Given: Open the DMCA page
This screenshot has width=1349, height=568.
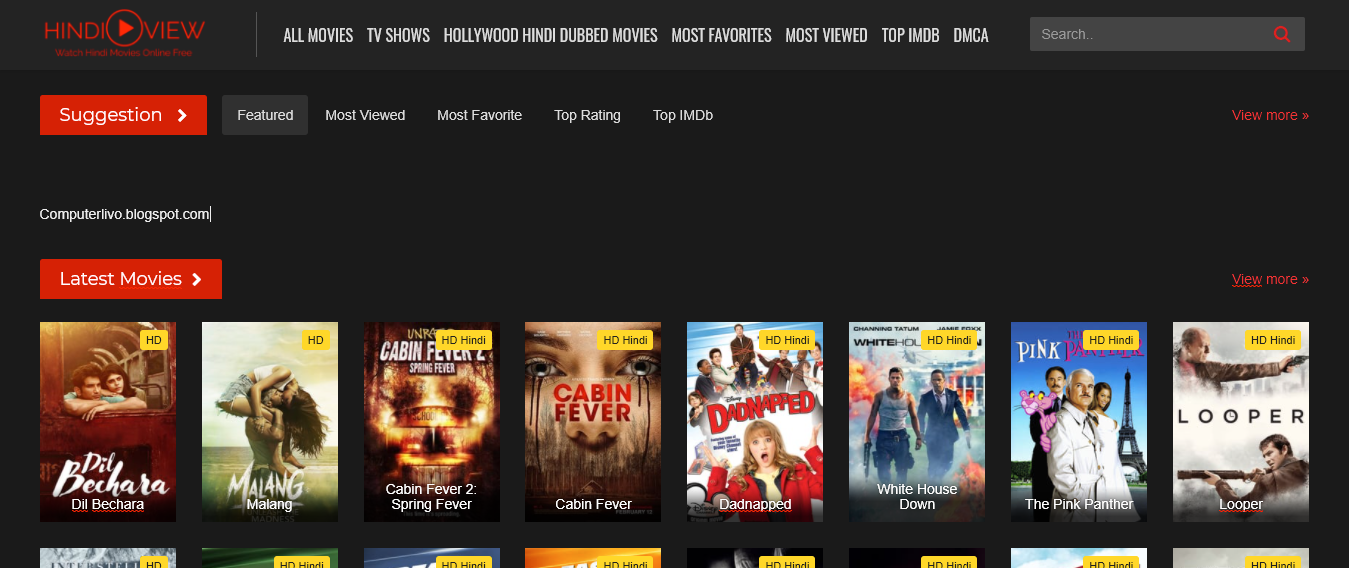Looking at the screenshot, I should pos(971,35).
